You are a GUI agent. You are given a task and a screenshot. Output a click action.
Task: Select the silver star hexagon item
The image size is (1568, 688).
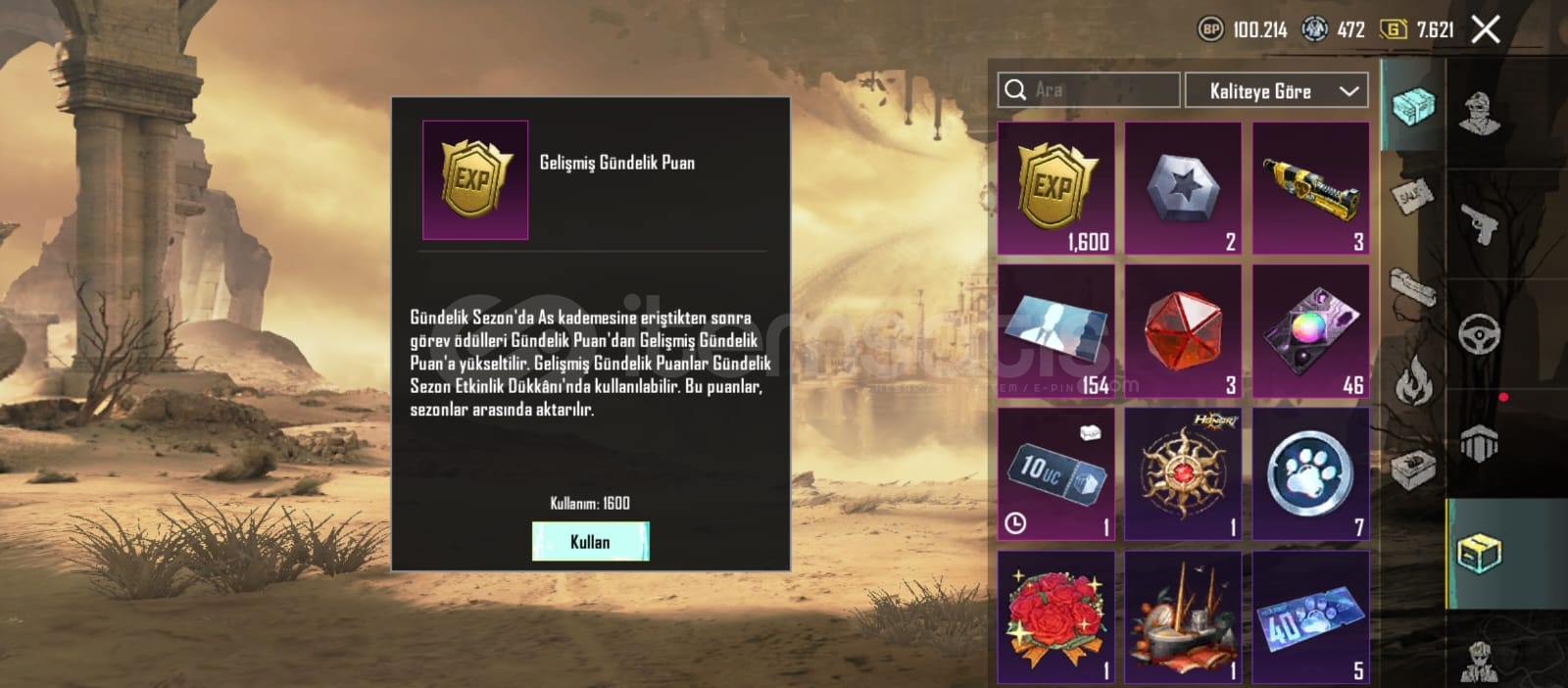[x=1183, y=188]
